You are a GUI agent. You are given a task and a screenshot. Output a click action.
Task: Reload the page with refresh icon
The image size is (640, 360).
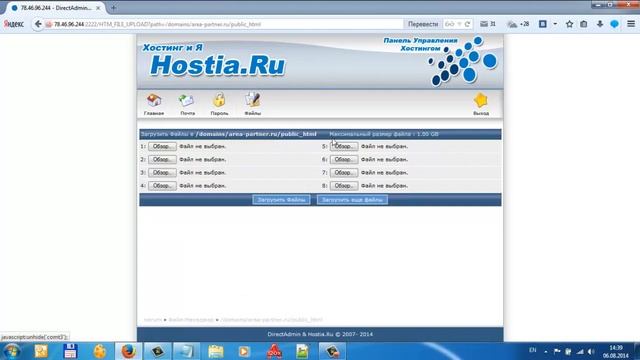(x=468, y=24)
